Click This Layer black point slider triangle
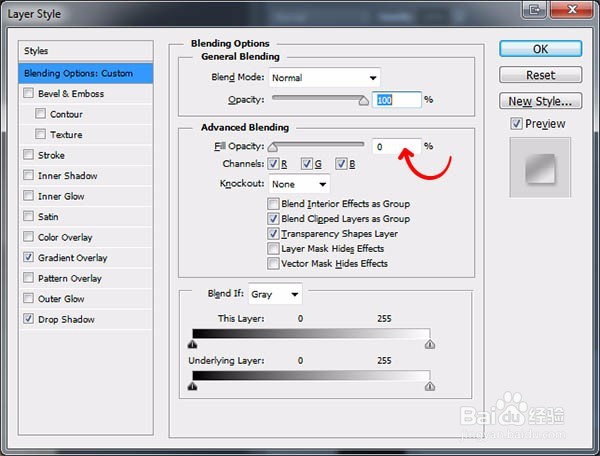Screen dimensions: 600x456 (x=192, y=345)
